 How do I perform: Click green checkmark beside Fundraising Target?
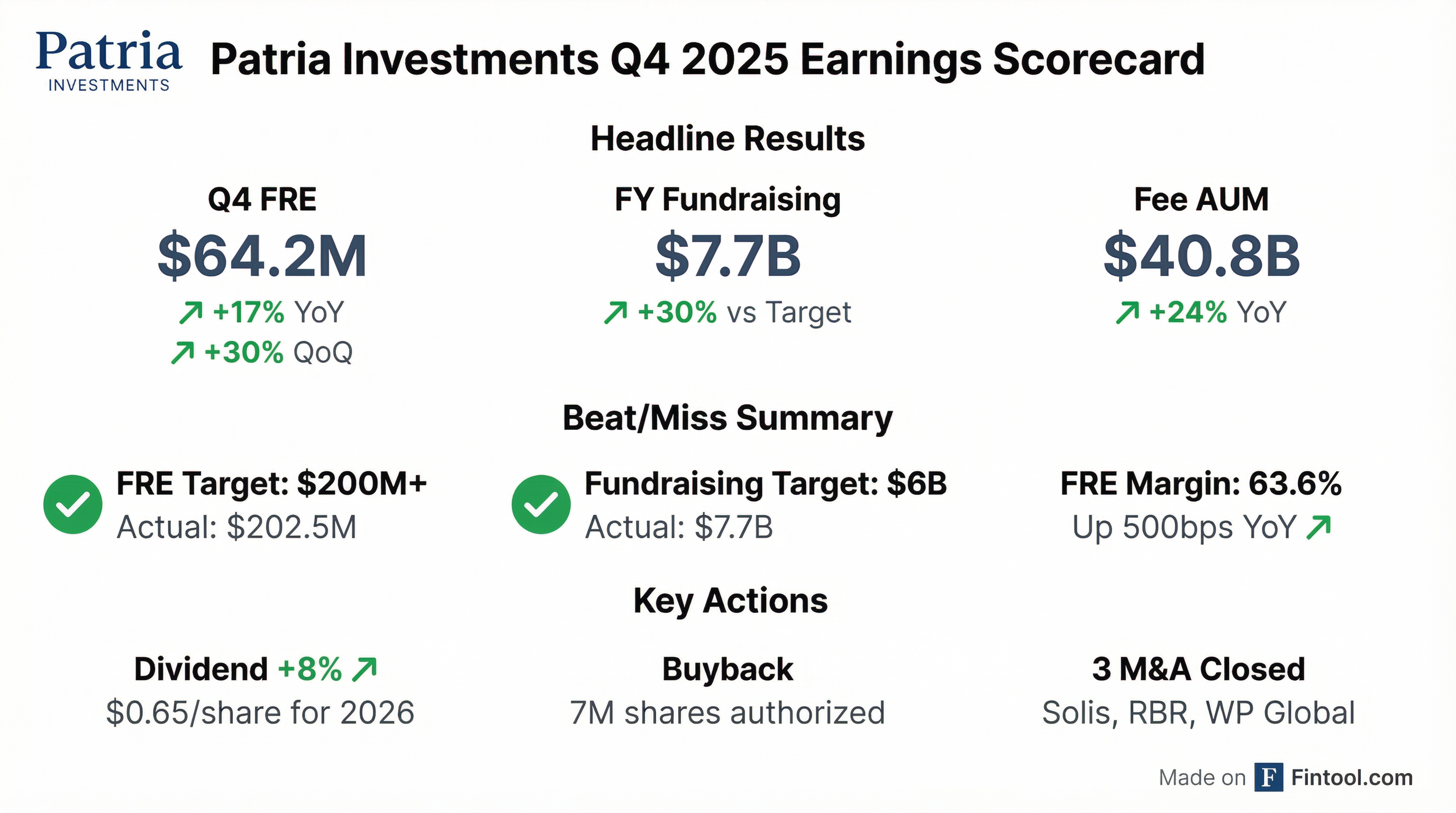[x=541, y=504]
